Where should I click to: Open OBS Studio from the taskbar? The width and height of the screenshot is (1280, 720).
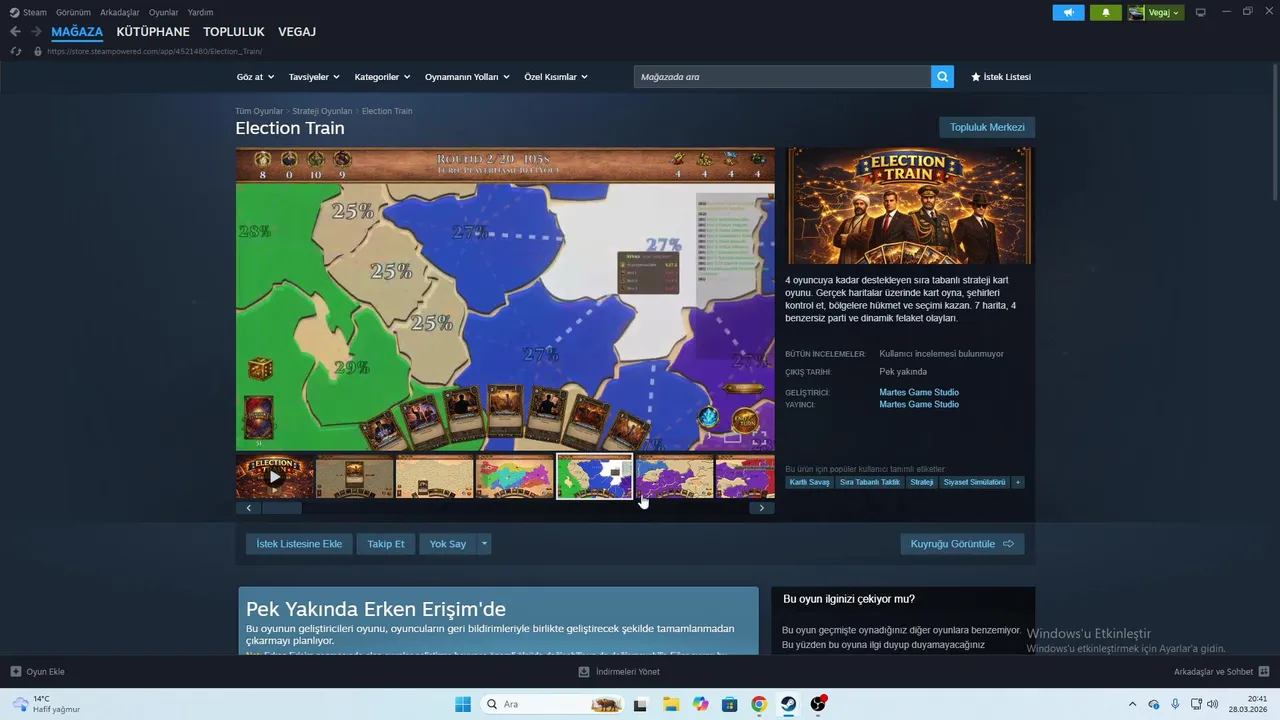tap(818, 704)
